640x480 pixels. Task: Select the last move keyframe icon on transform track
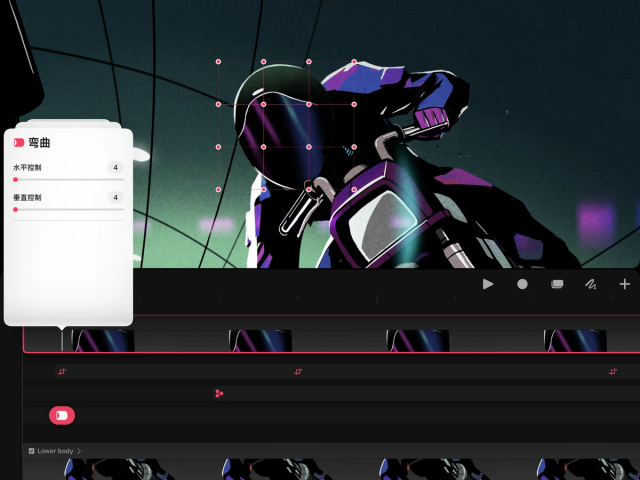[613, 371]
